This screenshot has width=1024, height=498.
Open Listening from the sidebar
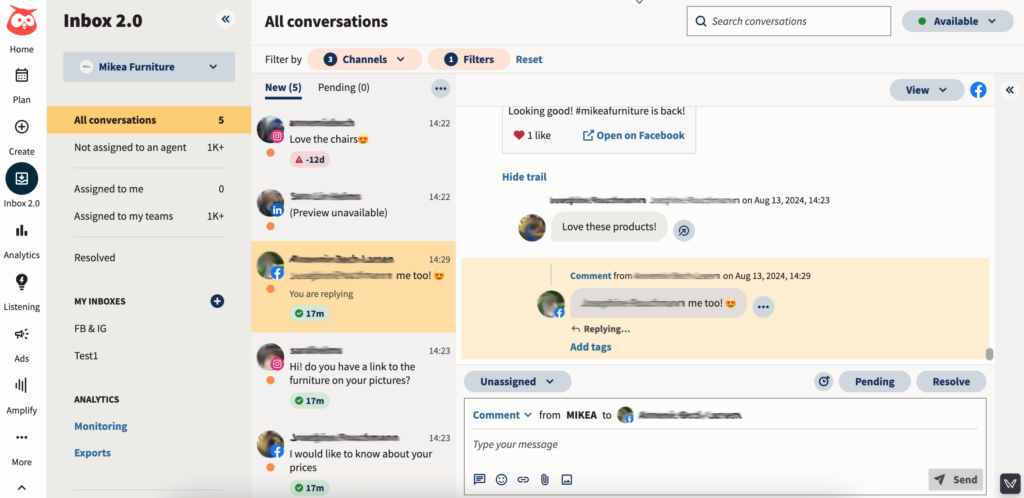coord(22,292)
